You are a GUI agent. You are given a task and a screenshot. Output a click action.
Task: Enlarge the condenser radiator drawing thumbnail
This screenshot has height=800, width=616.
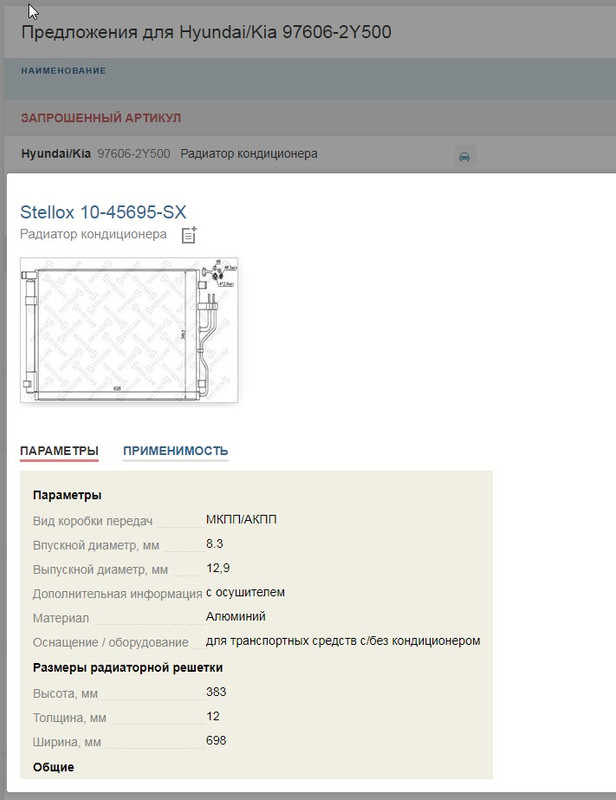click(129, 330)
